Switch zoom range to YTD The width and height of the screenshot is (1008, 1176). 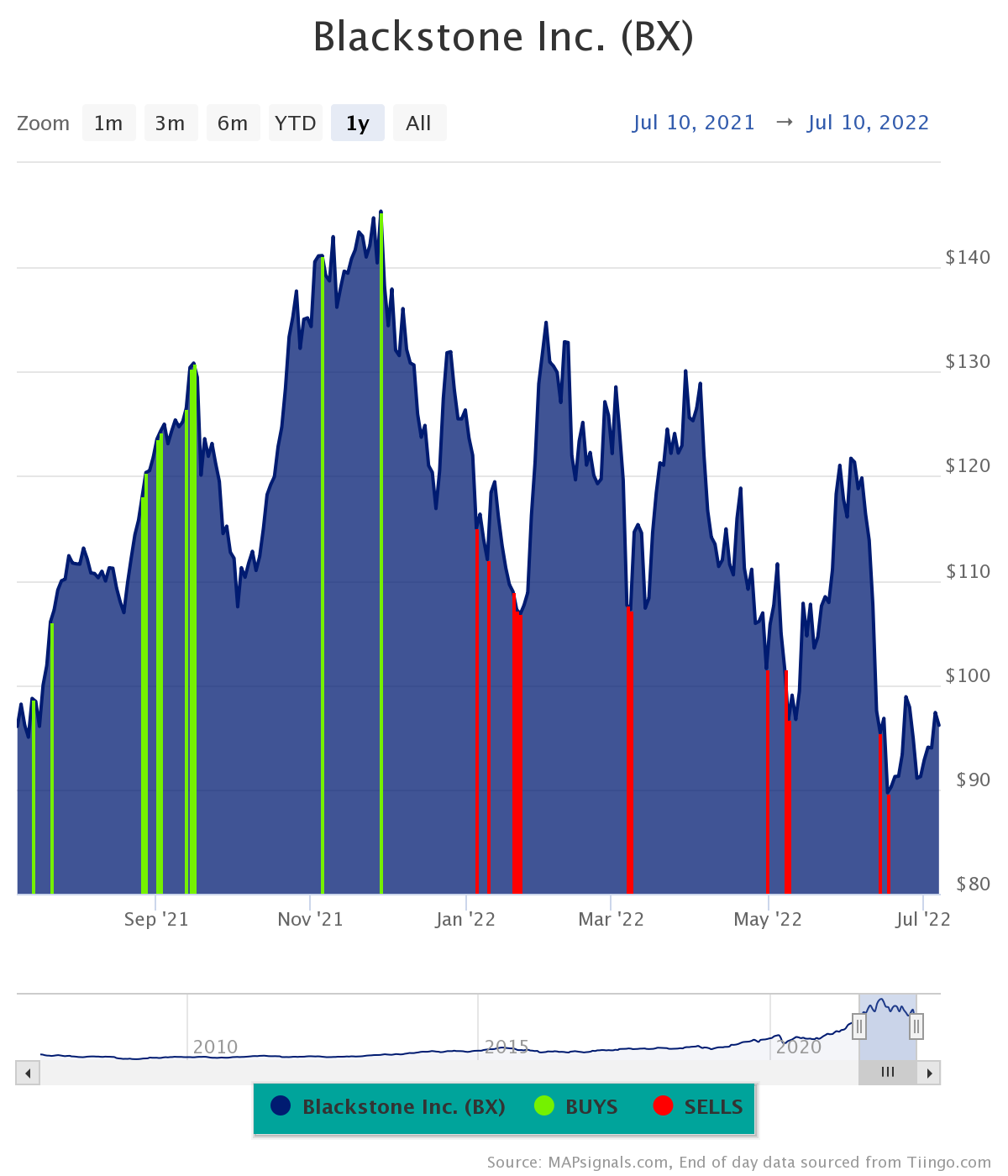(296, 123)
